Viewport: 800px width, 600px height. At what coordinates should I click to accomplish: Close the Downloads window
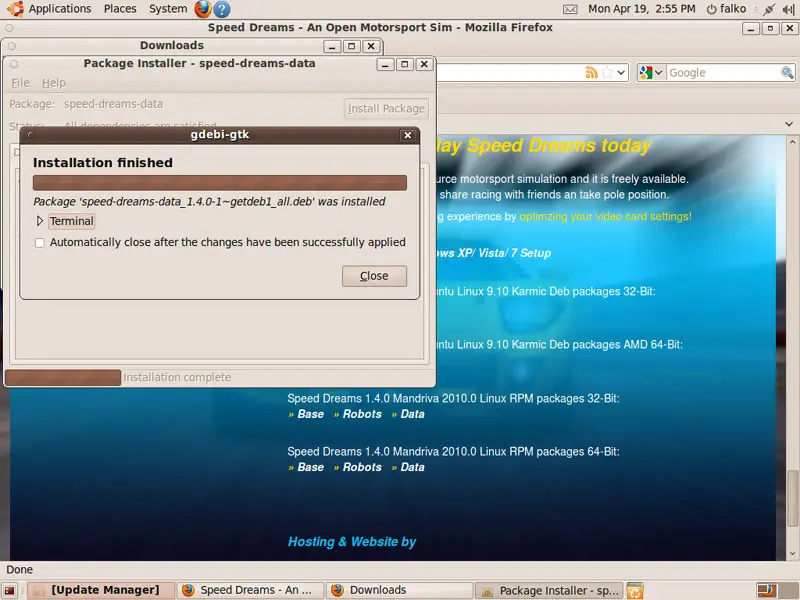(x=371, y=46)
